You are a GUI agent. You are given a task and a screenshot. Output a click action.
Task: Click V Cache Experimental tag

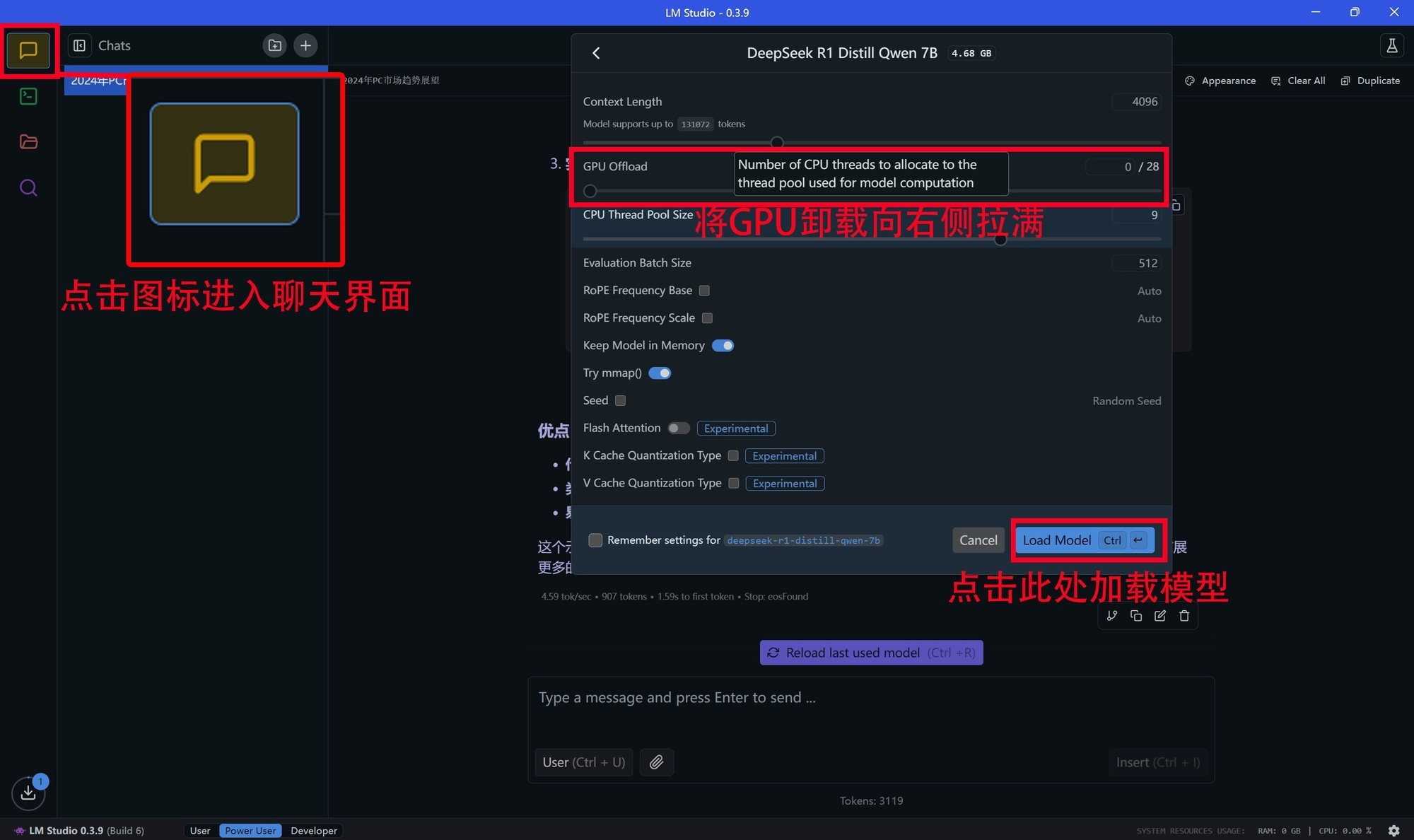coord(785,484)
